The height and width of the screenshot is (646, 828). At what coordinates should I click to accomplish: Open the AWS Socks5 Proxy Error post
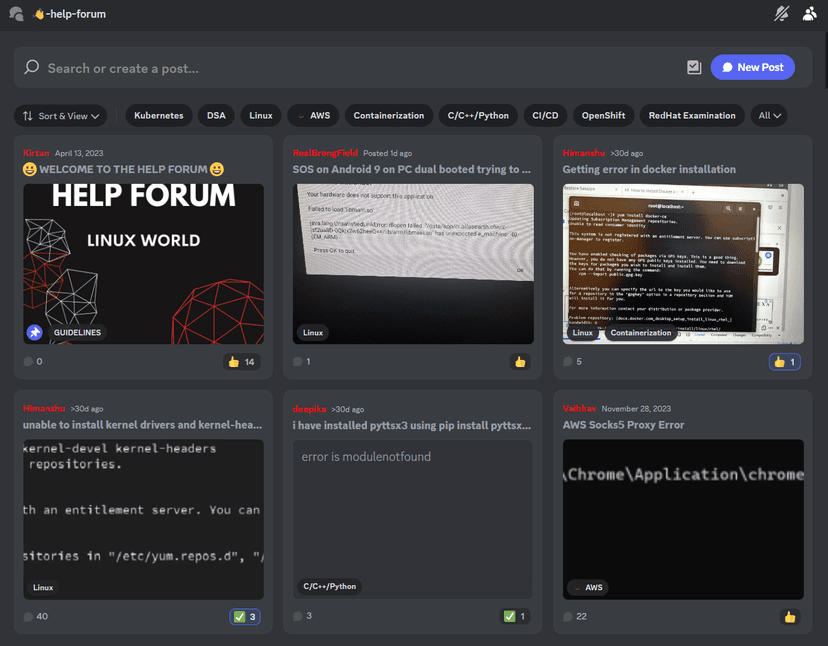coord(625,425)
